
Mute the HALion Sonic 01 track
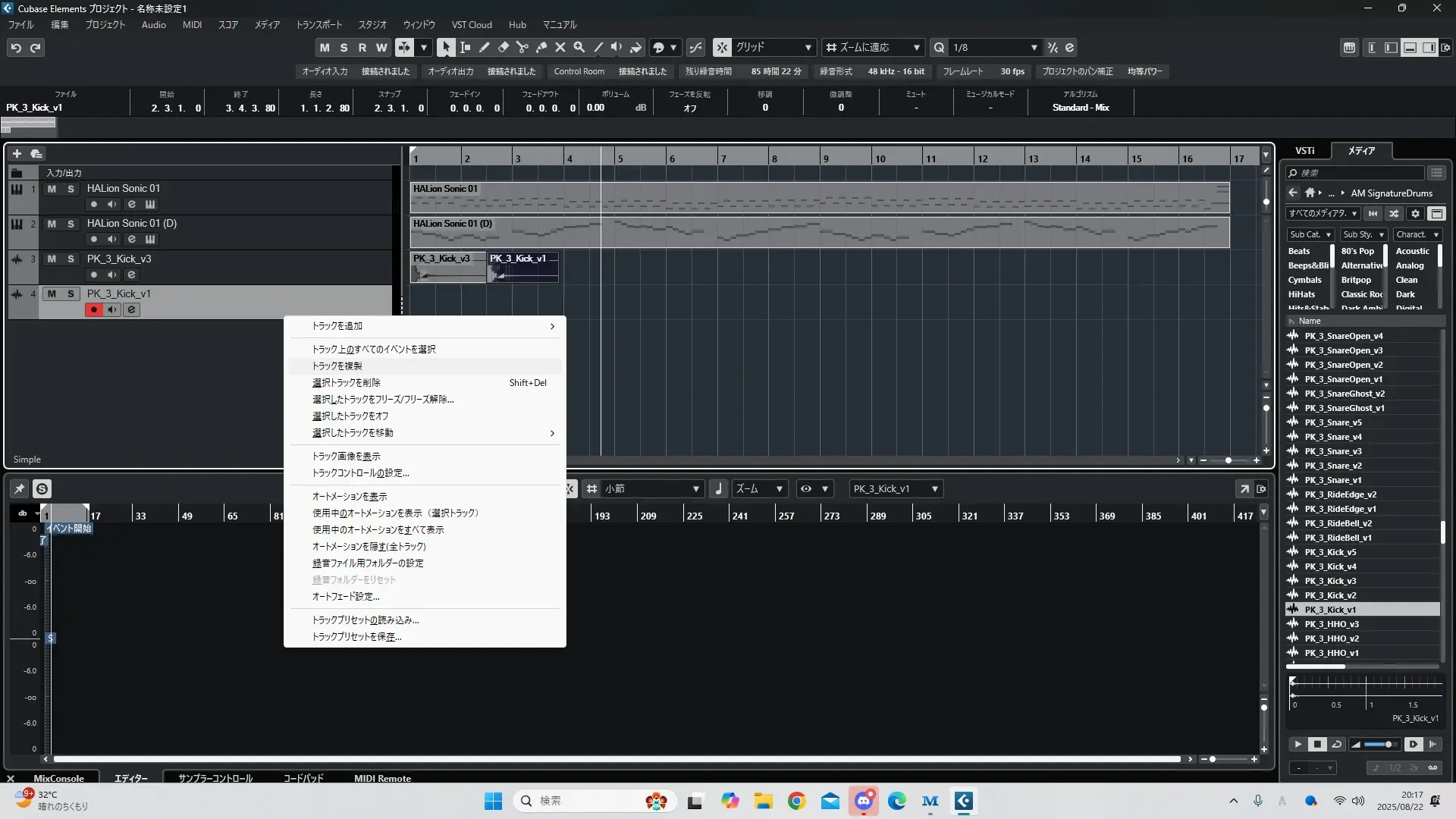pos(52,189)
